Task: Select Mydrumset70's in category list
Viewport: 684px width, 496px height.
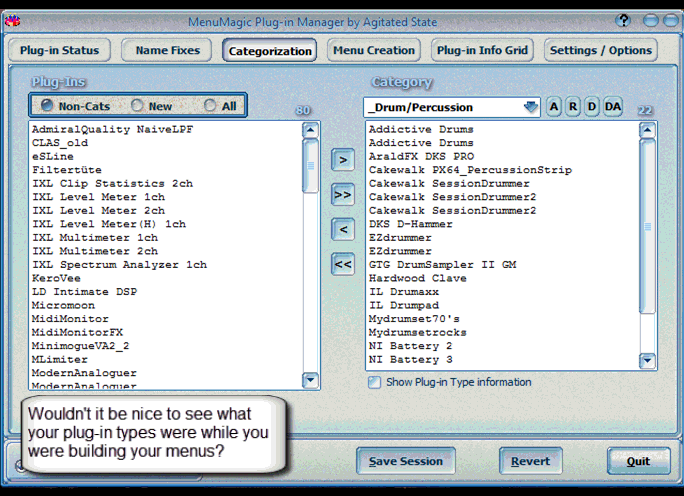Action: [x=414, y=319]
